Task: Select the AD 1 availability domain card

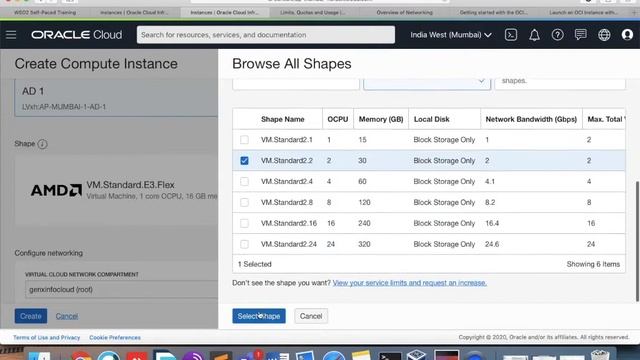Action: pos(116,98)
